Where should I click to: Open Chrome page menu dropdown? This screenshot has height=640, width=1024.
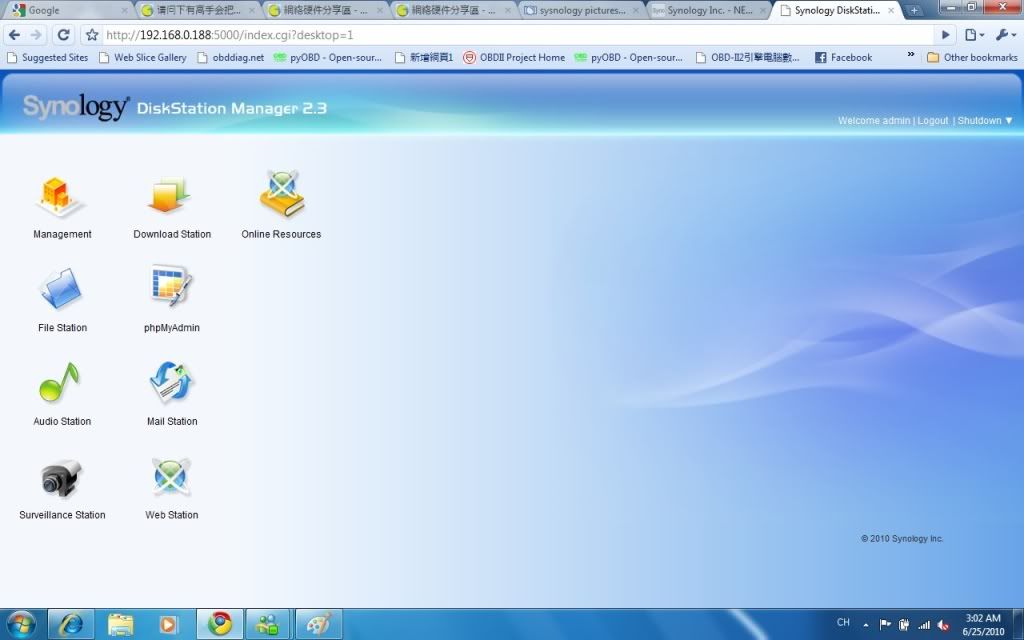(x=974, y=34)
